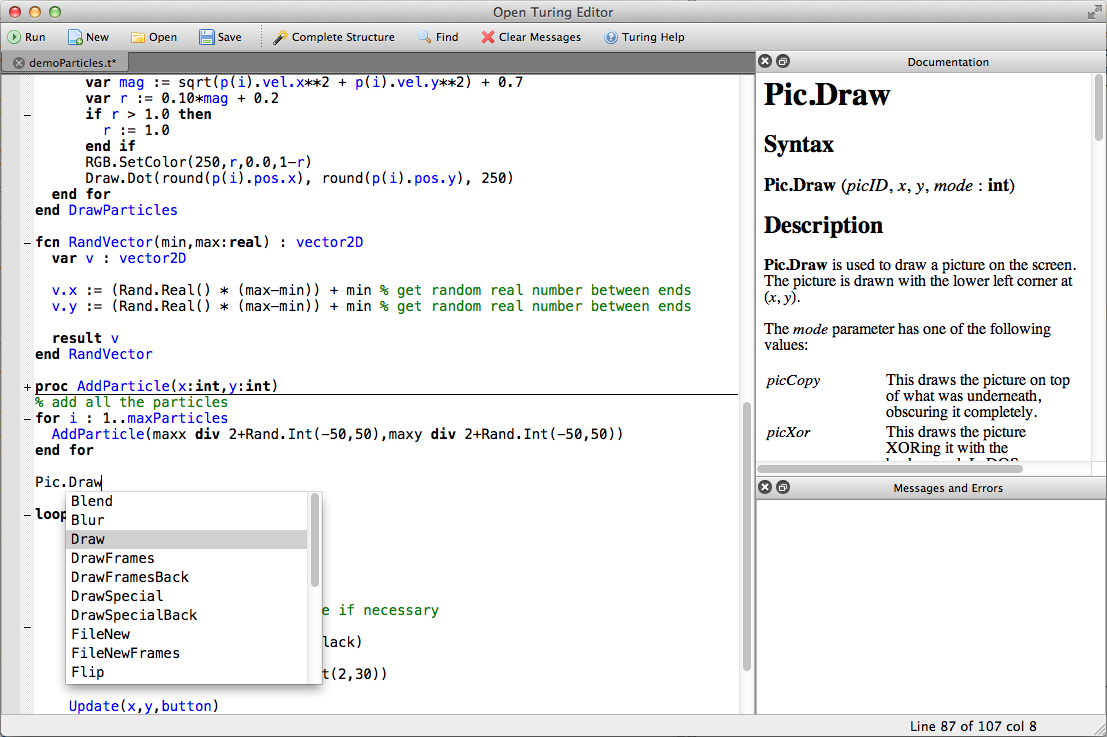Save the current file
The image size is (1107, 737).
click(x=220, y=37)
